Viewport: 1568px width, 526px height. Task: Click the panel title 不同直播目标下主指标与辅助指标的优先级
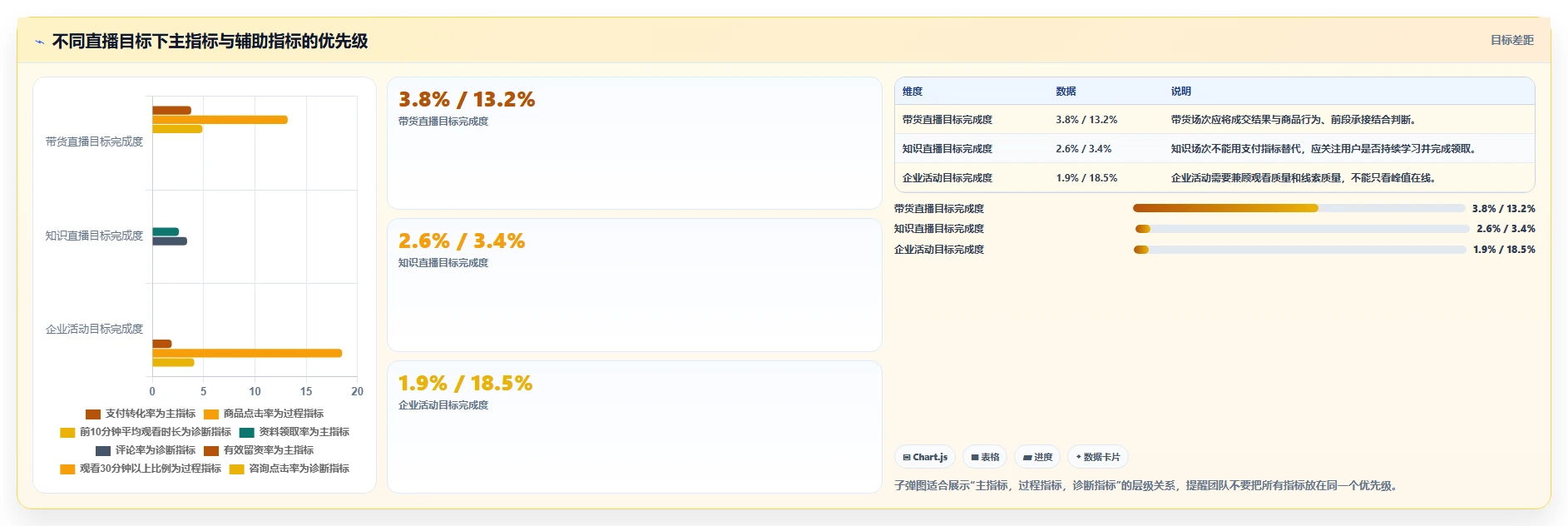coord(210,41)
